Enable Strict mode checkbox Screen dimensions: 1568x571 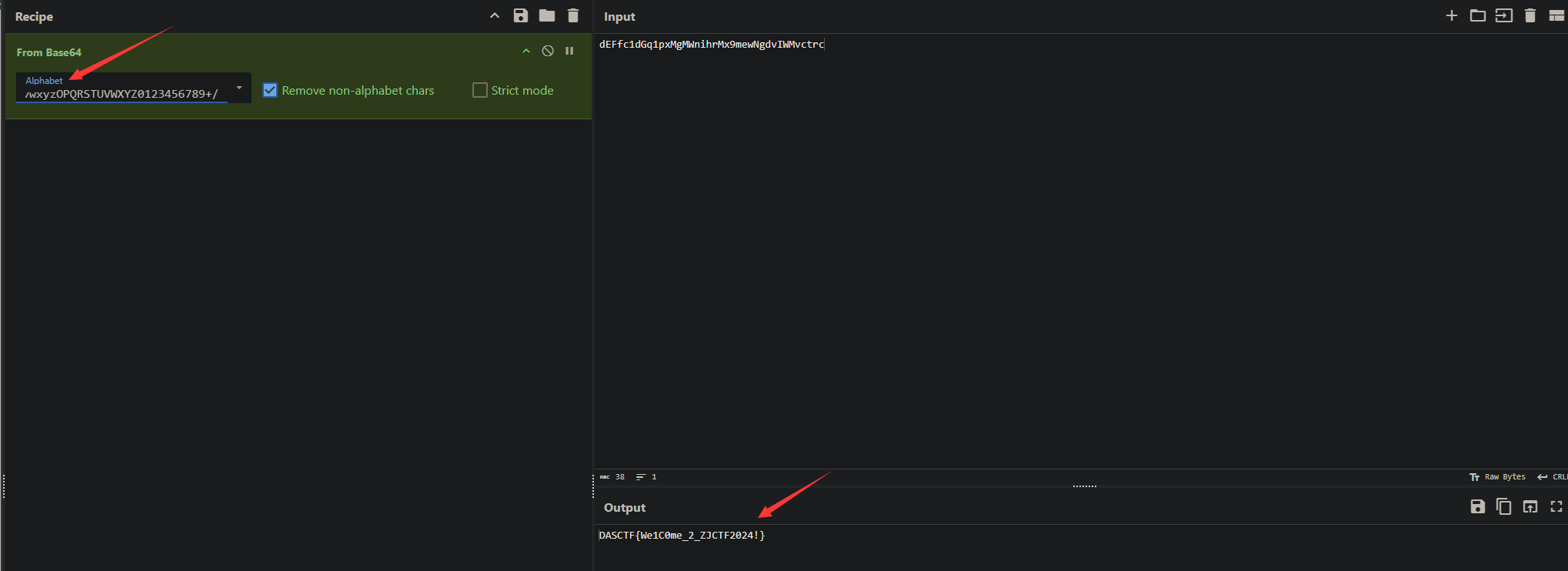(x=480, y=90)
